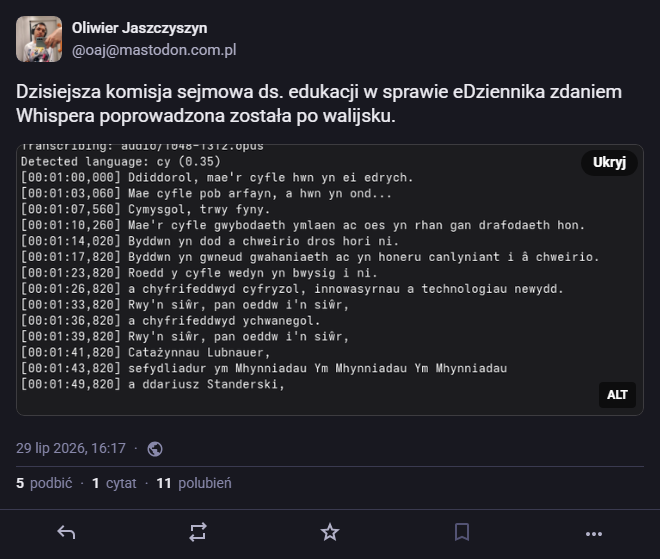
Task: View the 5 podbić boosts list
Action: [x=44, y=483]
